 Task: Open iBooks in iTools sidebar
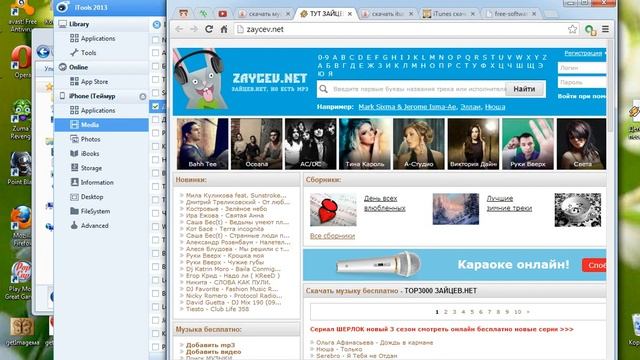coord(89,153)
